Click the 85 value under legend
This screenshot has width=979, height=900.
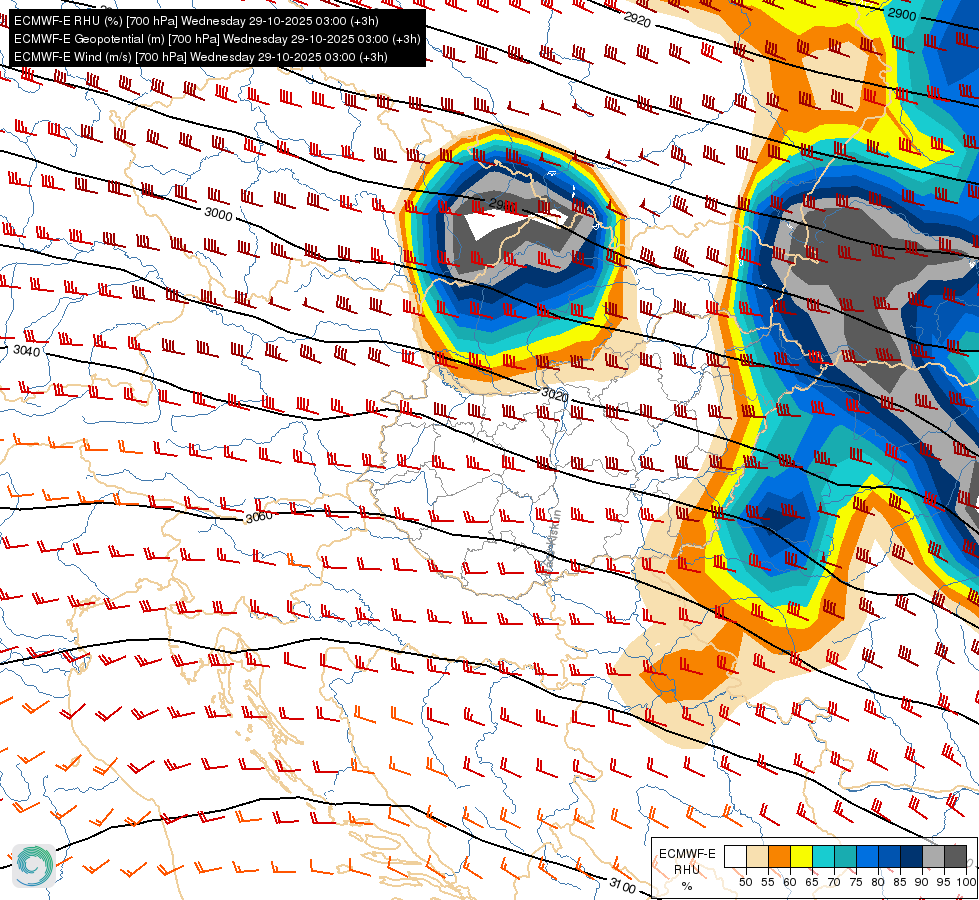(900, 882)
